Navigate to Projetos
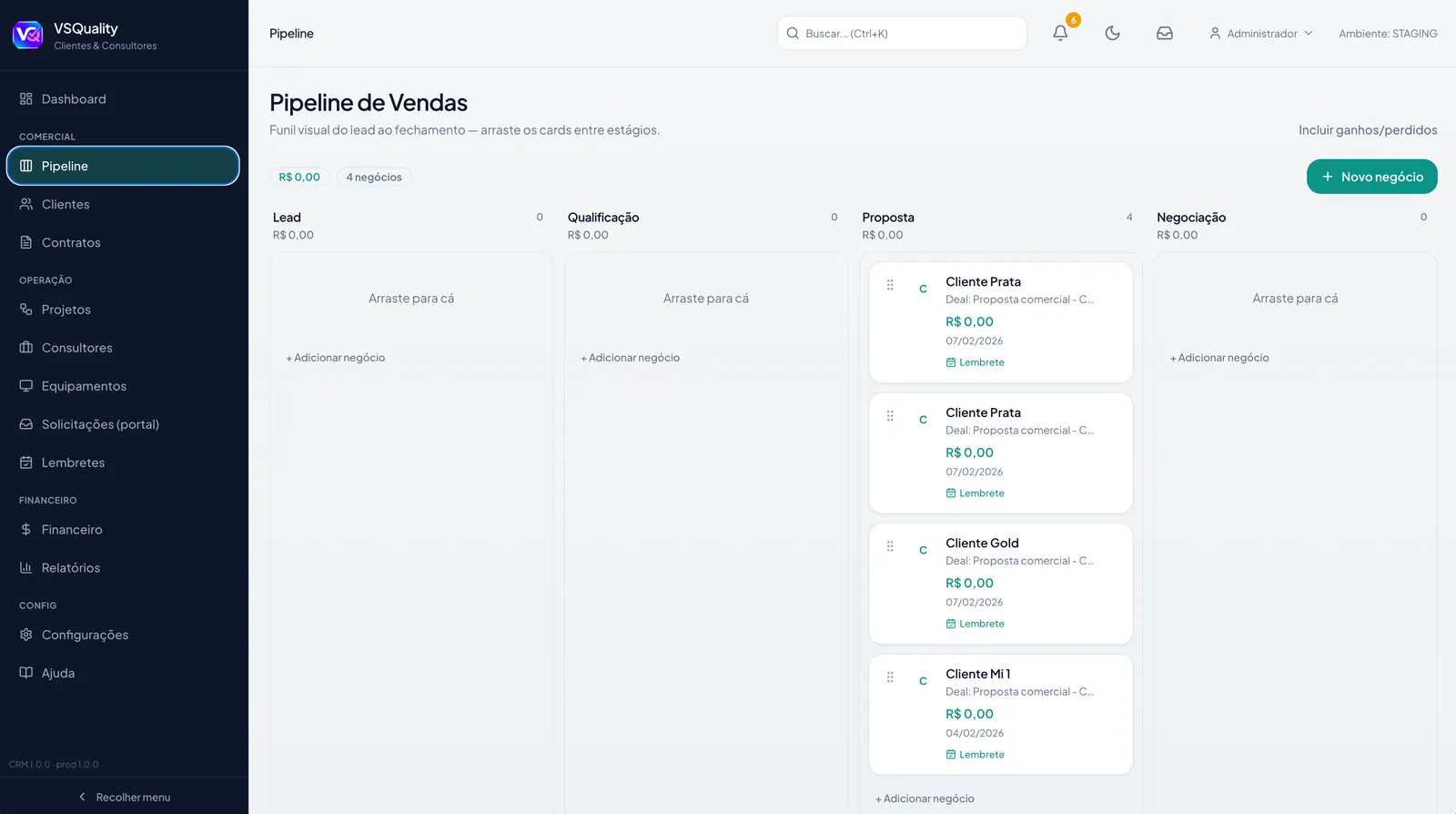The height and width of the screenshot is (814, 1456). coord(124,310)
